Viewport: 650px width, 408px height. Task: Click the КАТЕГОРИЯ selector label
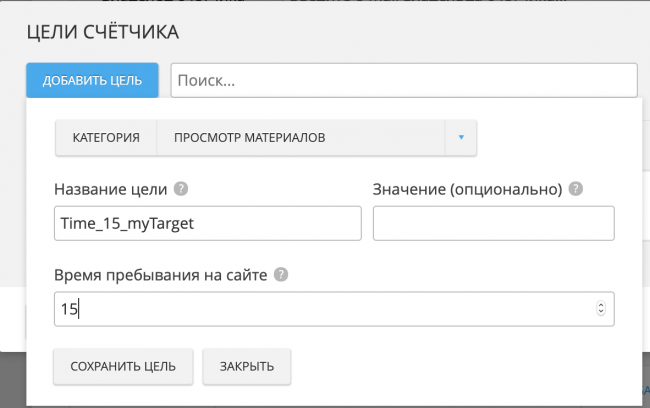pyautogui.click(x=105, y=137)
